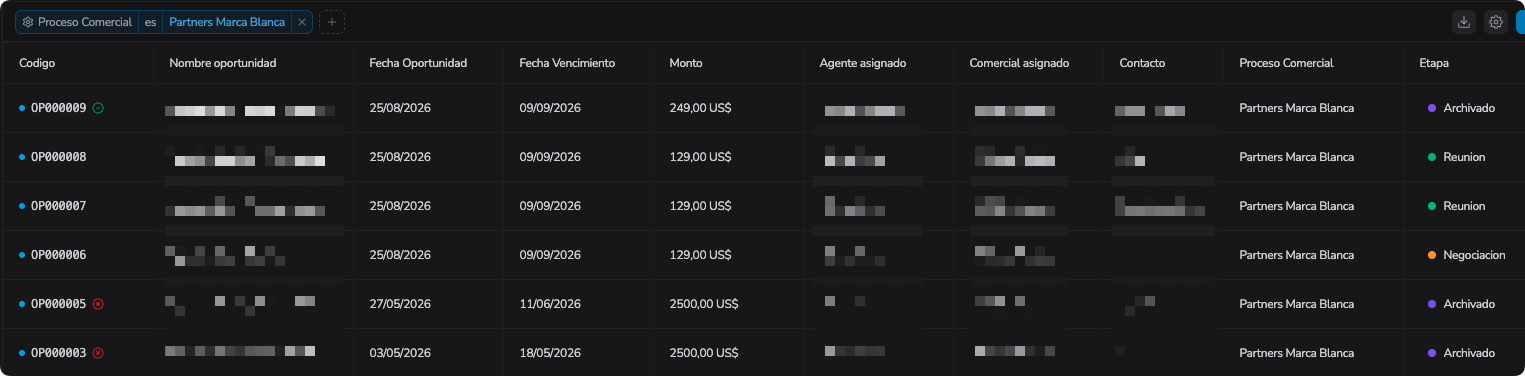The image size is (1525, 376).
Task: Sort by Fecha Vencimiento column header
Action: 567,63
